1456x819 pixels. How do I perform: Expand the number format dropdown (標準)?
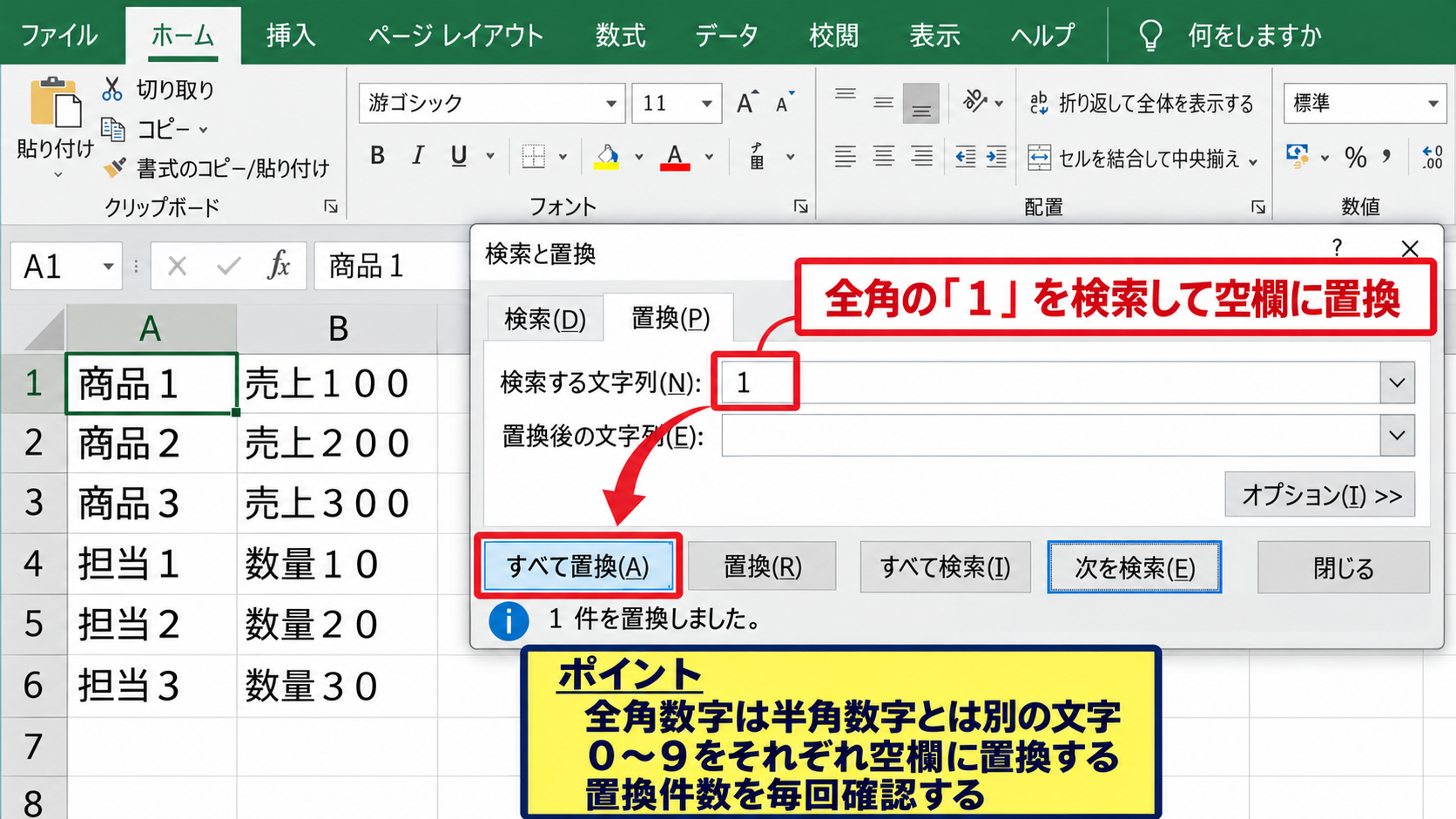[1432, 104]
